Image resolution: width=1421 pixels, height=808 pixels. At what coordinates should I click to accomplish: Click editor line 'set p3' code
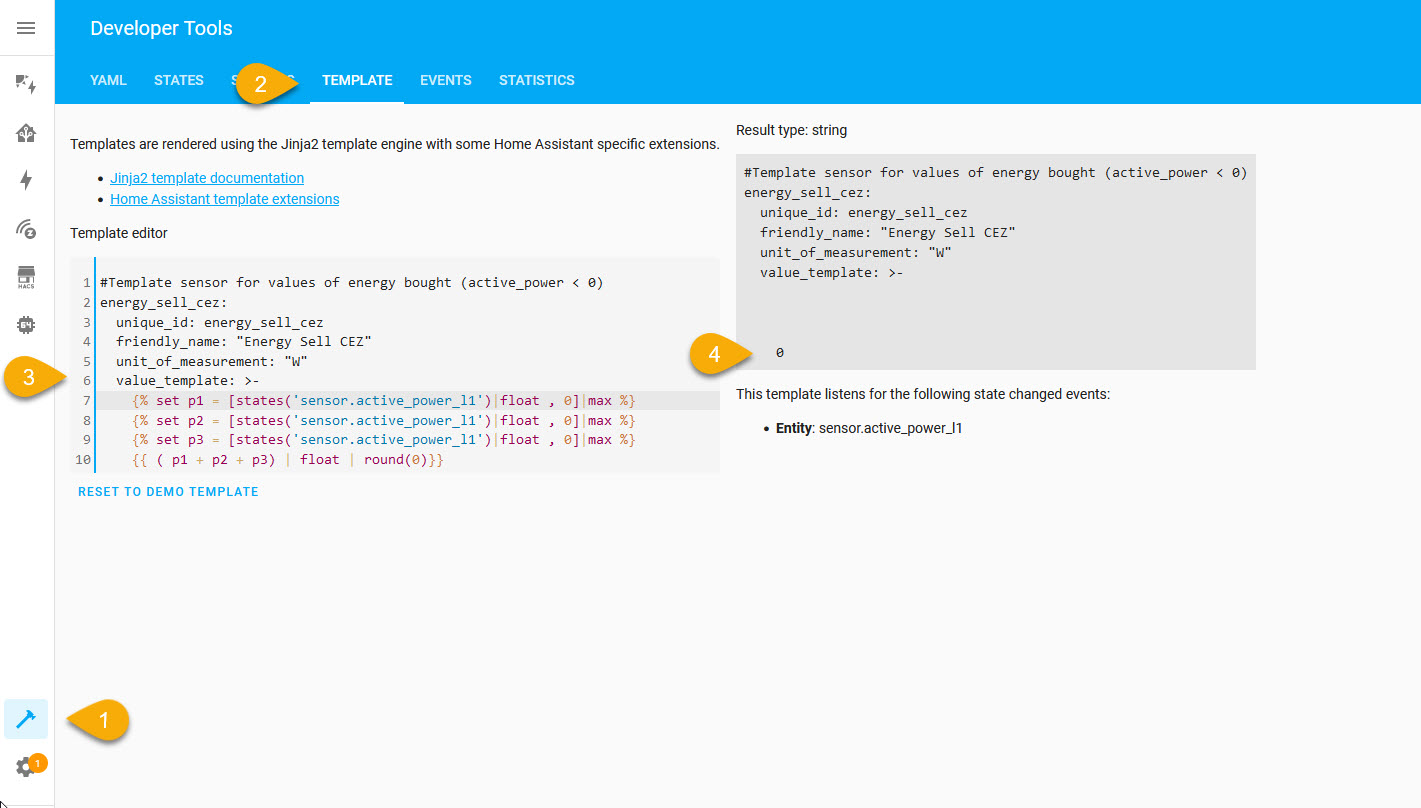point(384,440)
